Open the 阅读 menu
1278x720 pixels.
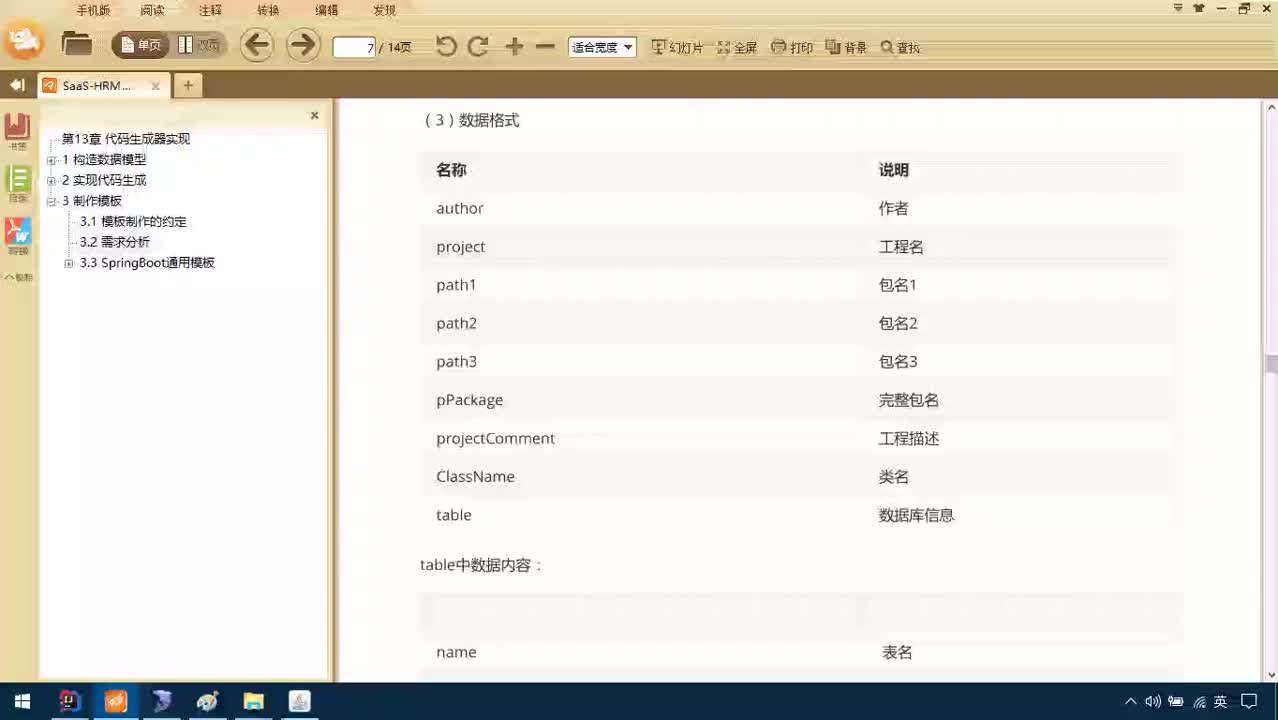pos(152,10)
